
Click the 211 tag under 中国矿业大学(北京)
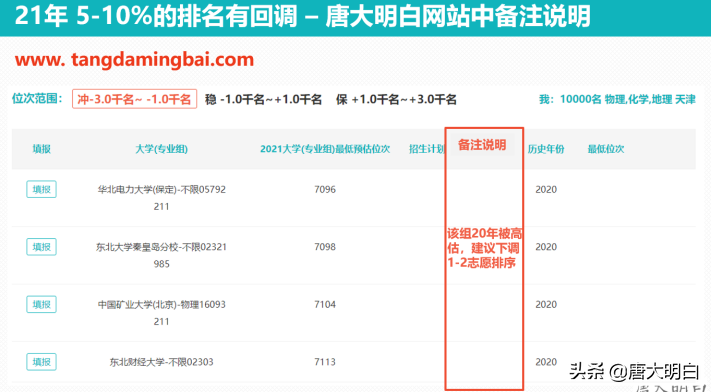point(161,322)
